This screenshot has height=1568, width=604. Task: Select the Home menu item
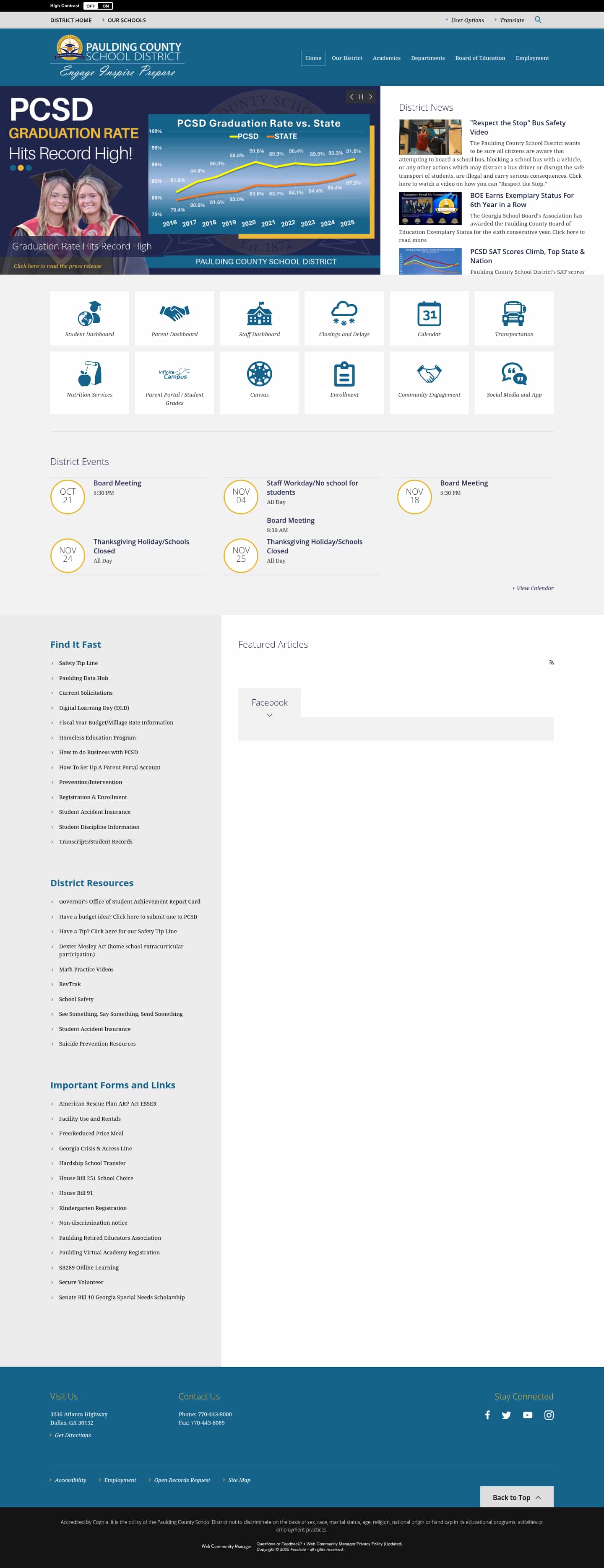(x=314, y=58)
